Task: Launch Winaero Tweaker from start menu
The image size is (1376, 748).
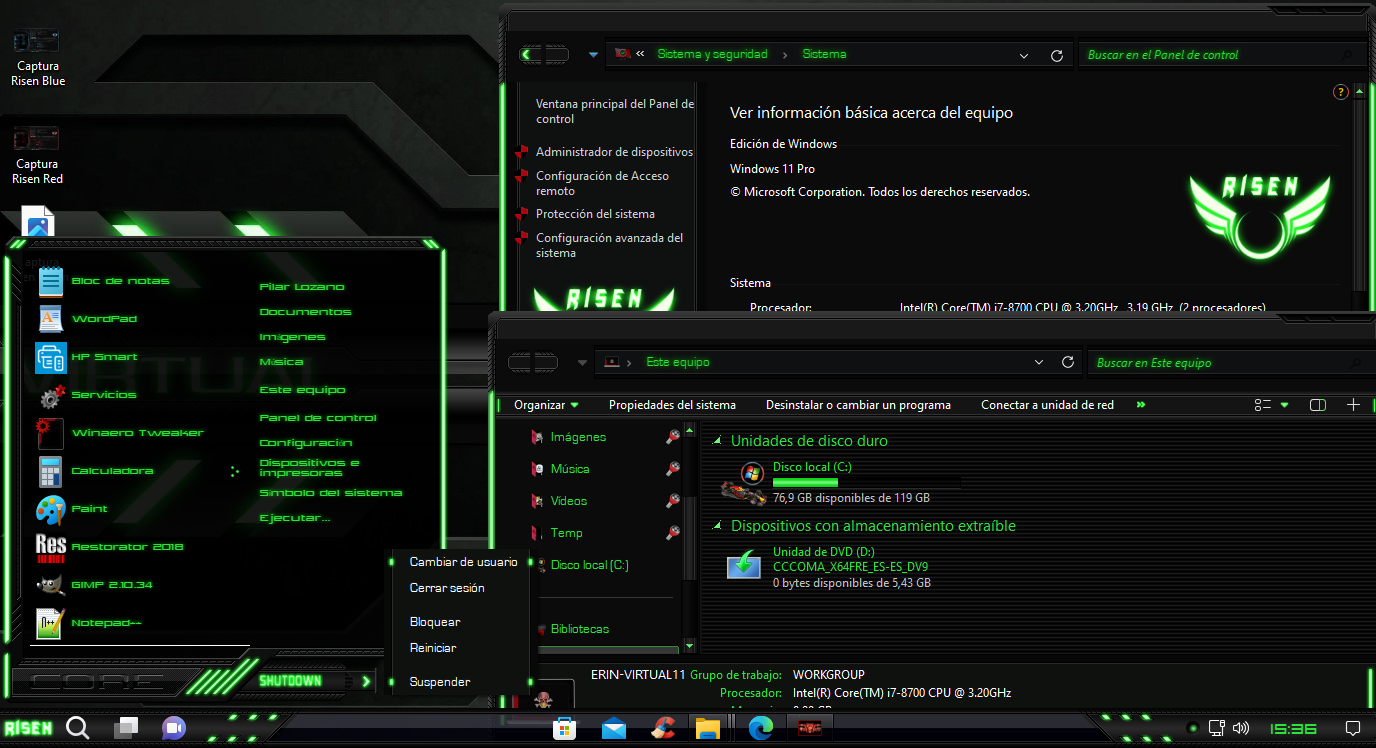Action: [120, 433]
